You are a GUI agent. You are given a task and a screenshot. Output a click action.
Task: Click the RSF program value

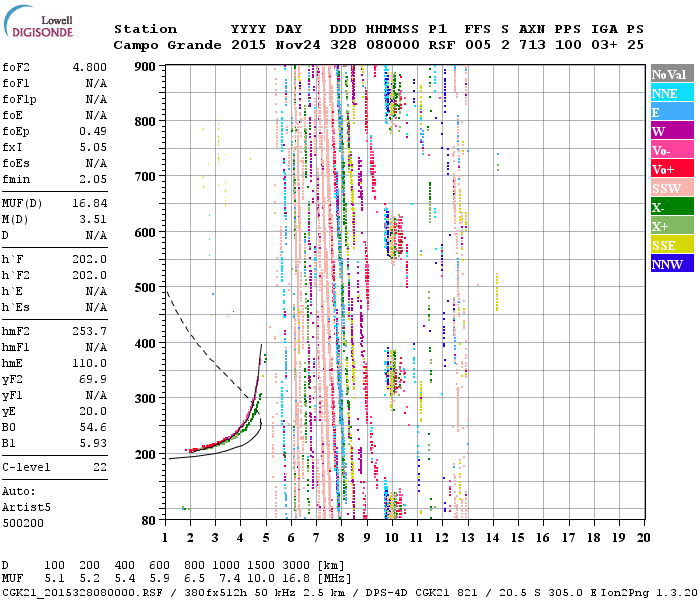click(x=442, y=45)
